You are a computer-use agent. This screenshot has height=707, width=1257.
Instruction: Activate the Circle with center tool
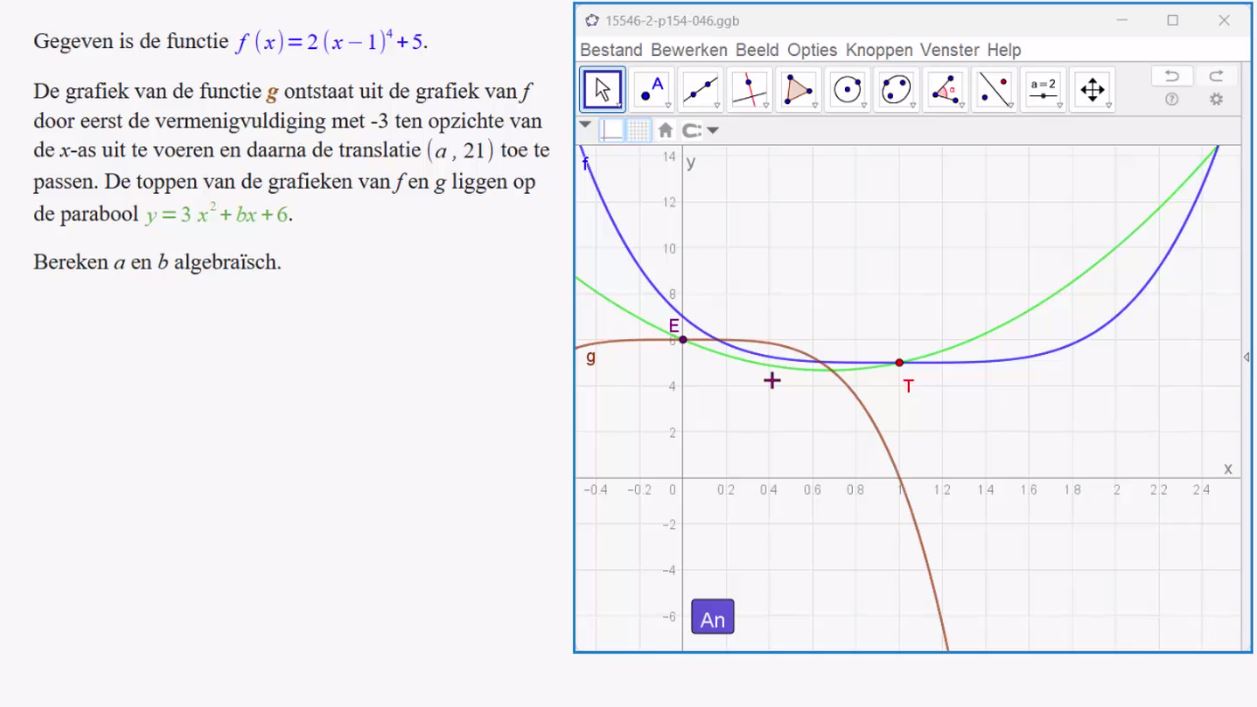tap(848, 90)
